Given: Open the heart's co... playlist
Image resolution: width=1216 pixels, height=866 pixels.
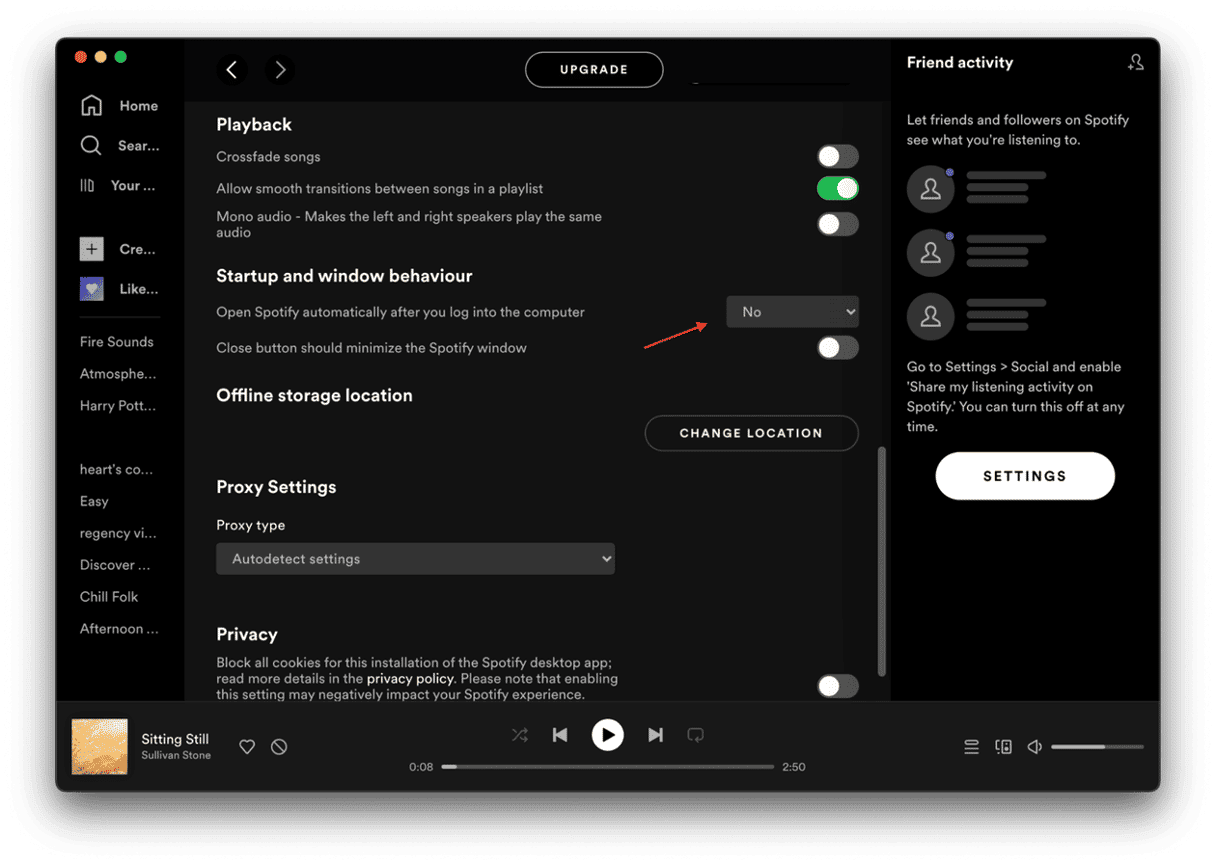Looking at the screenshot, I should click(117, 470).
